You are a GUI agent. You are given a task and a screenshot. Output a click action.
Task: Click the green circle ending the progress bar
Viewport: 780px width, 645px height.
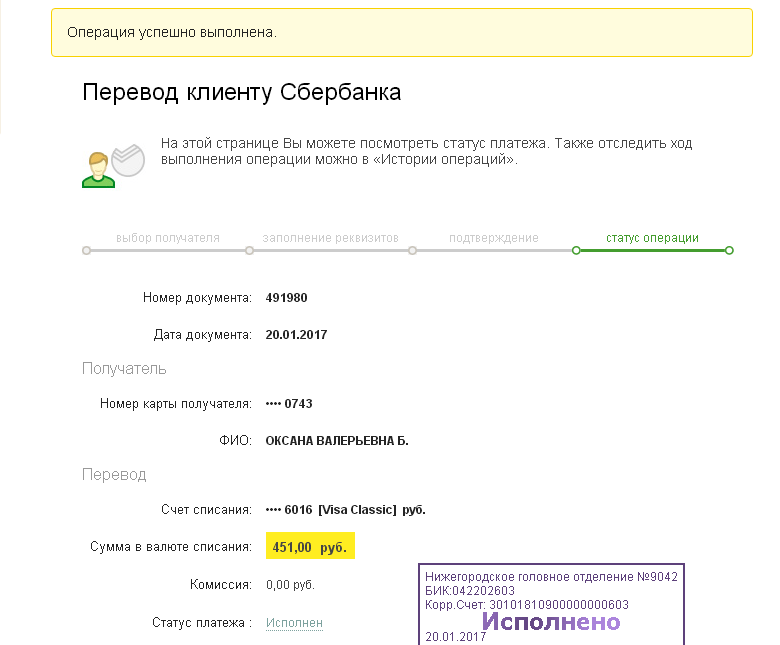point(730,250)
